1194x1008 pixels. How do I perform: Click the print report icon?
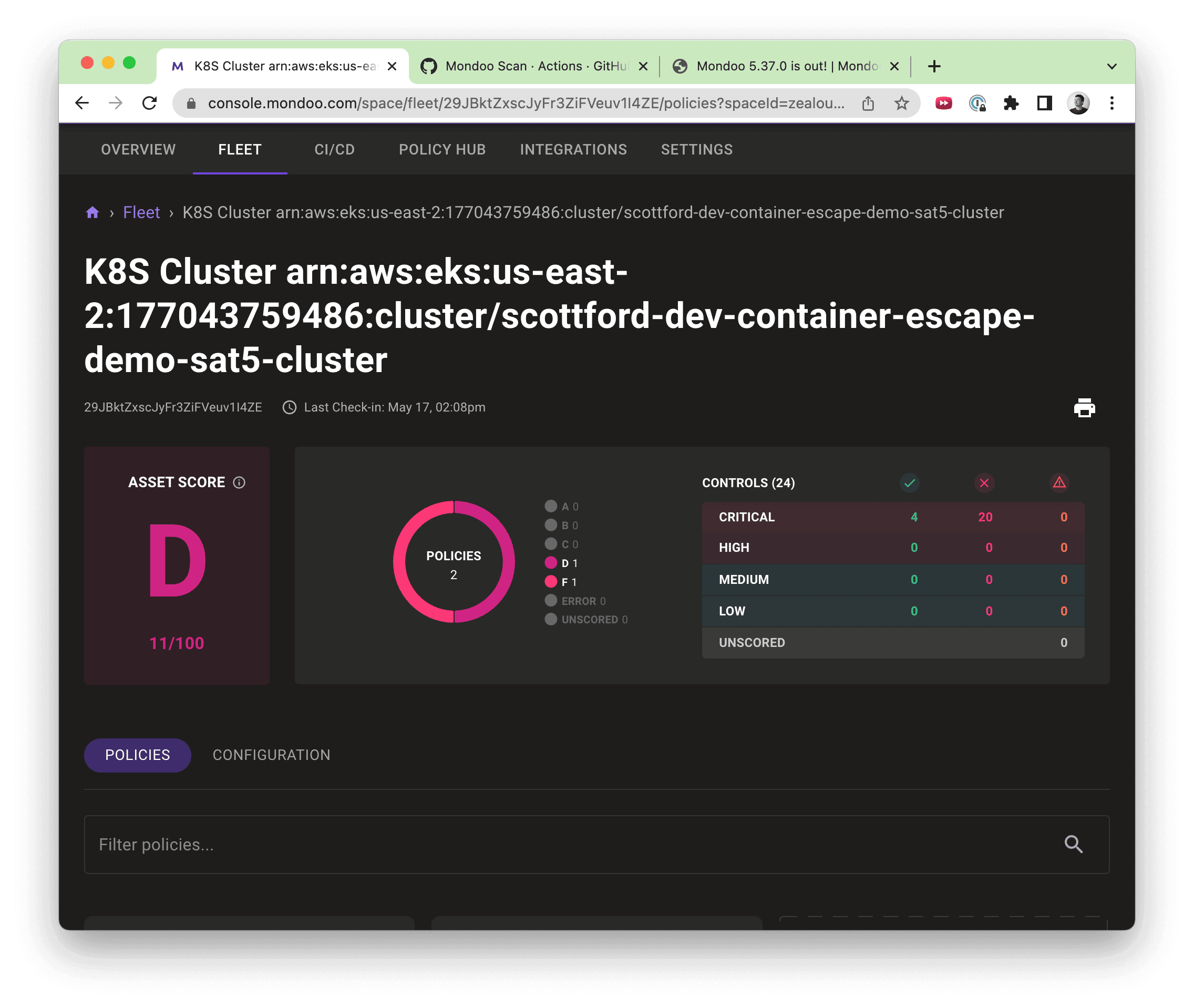(x=1084, y=407)
